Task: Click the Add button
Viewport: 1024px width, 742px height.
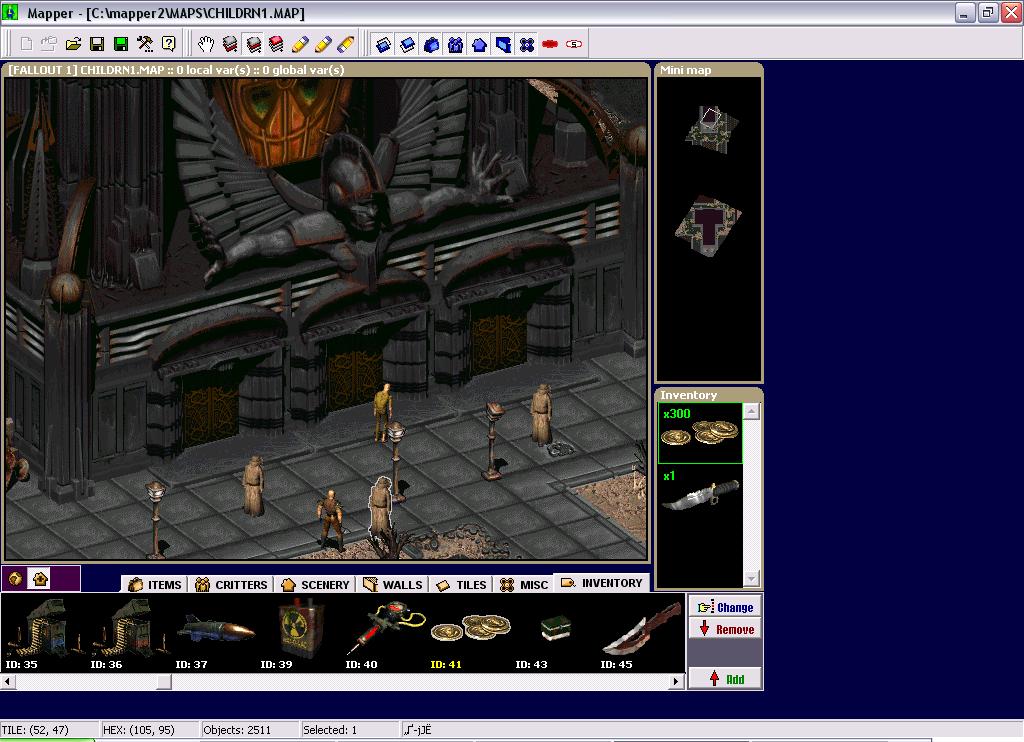Action: [725, 679]
